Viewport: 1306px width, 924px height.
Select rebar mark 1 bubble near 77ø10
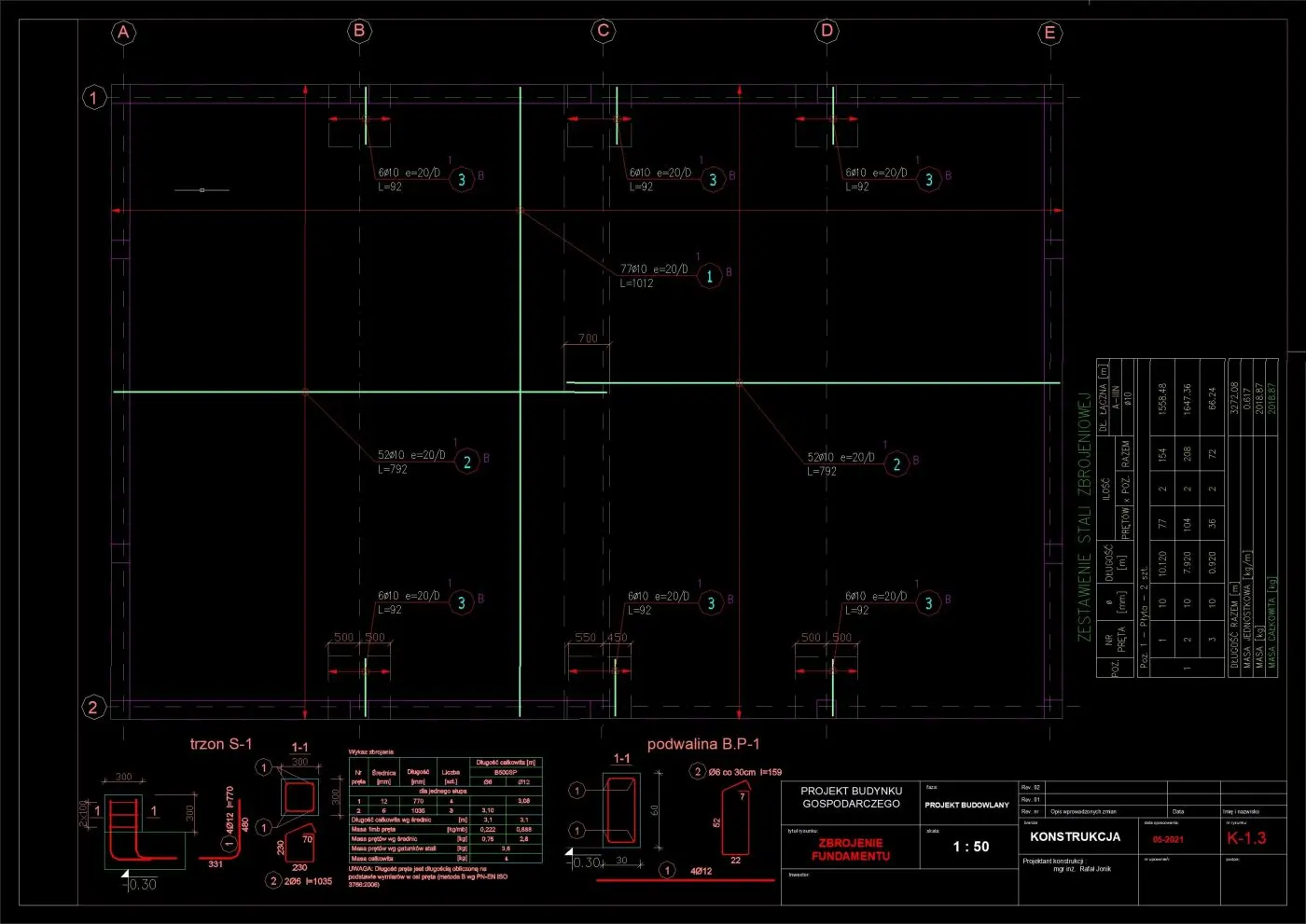pos(709,276)
